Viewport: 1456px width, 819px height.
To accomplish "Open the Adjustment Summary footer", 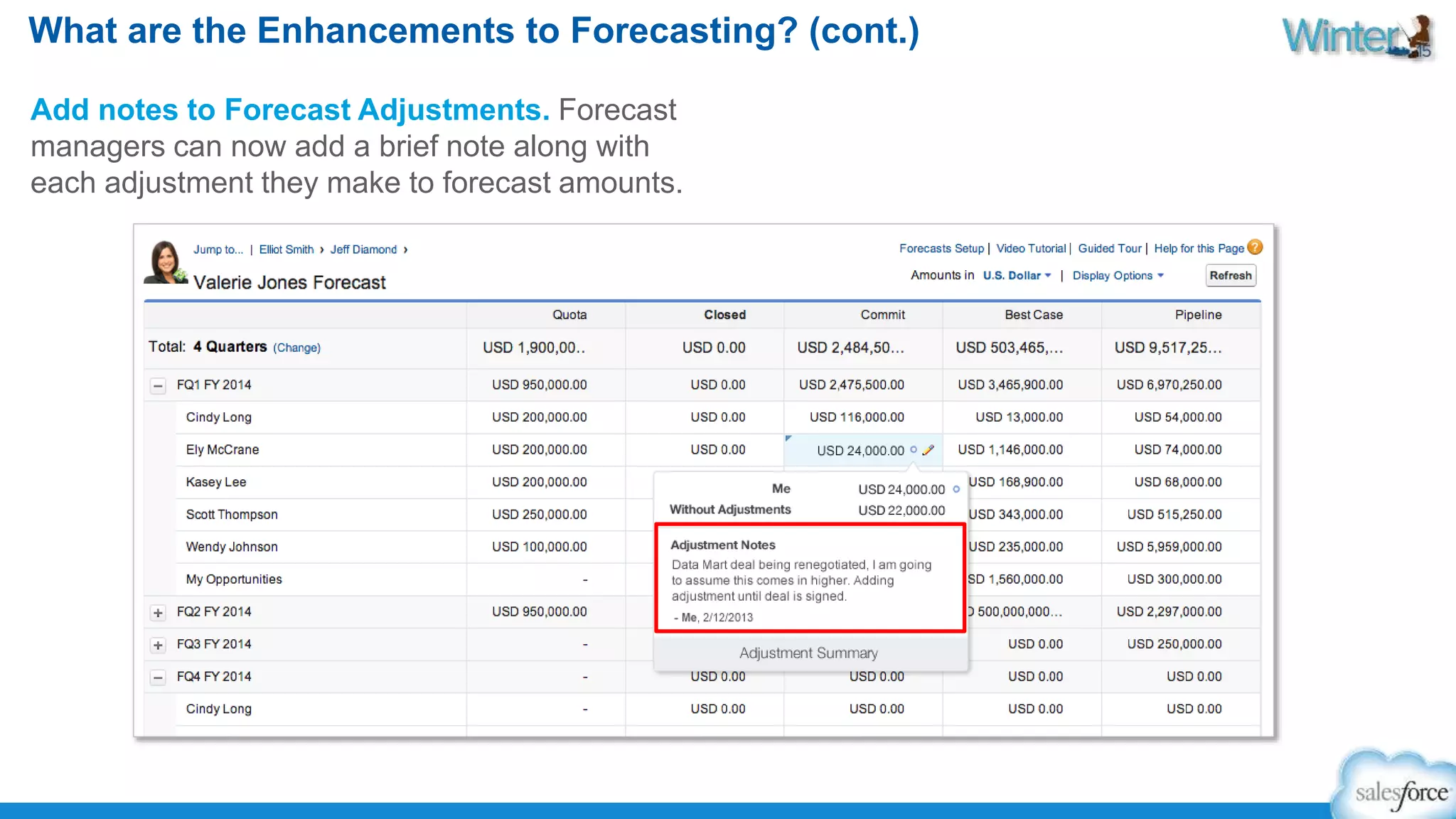I will click(x=809, y=653).
